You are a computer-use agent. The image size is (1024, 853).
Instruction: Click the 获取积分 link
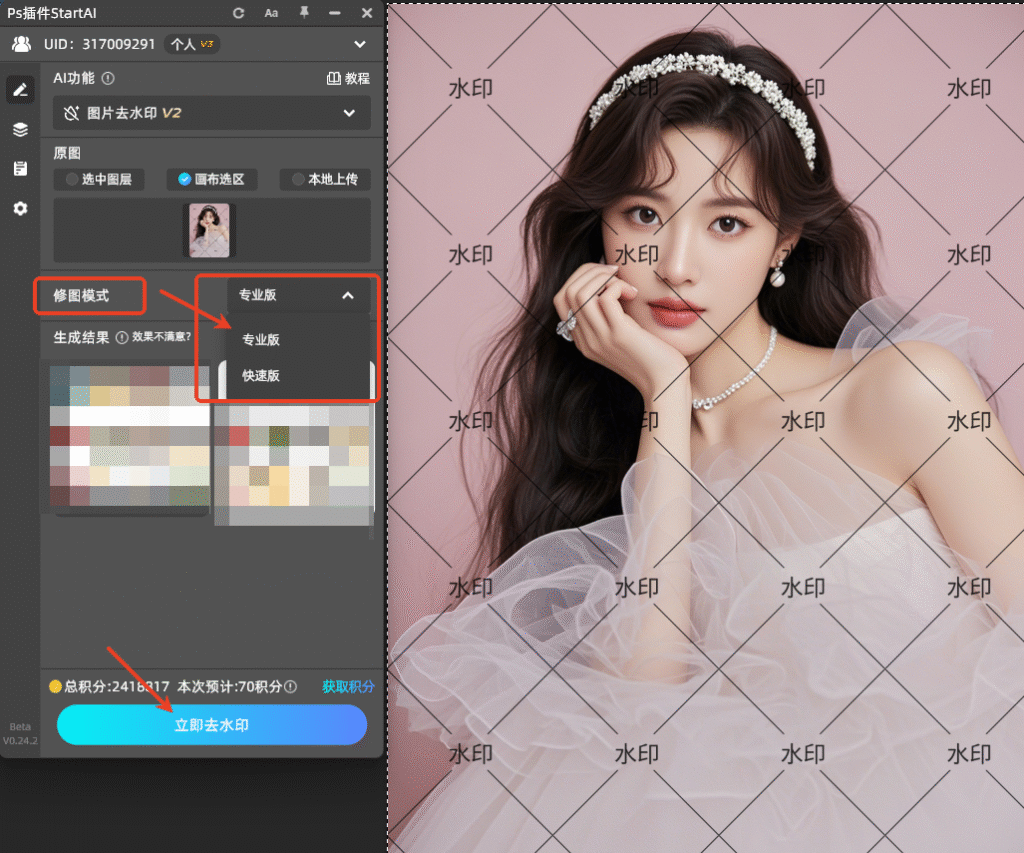click(x=348, y=686)
